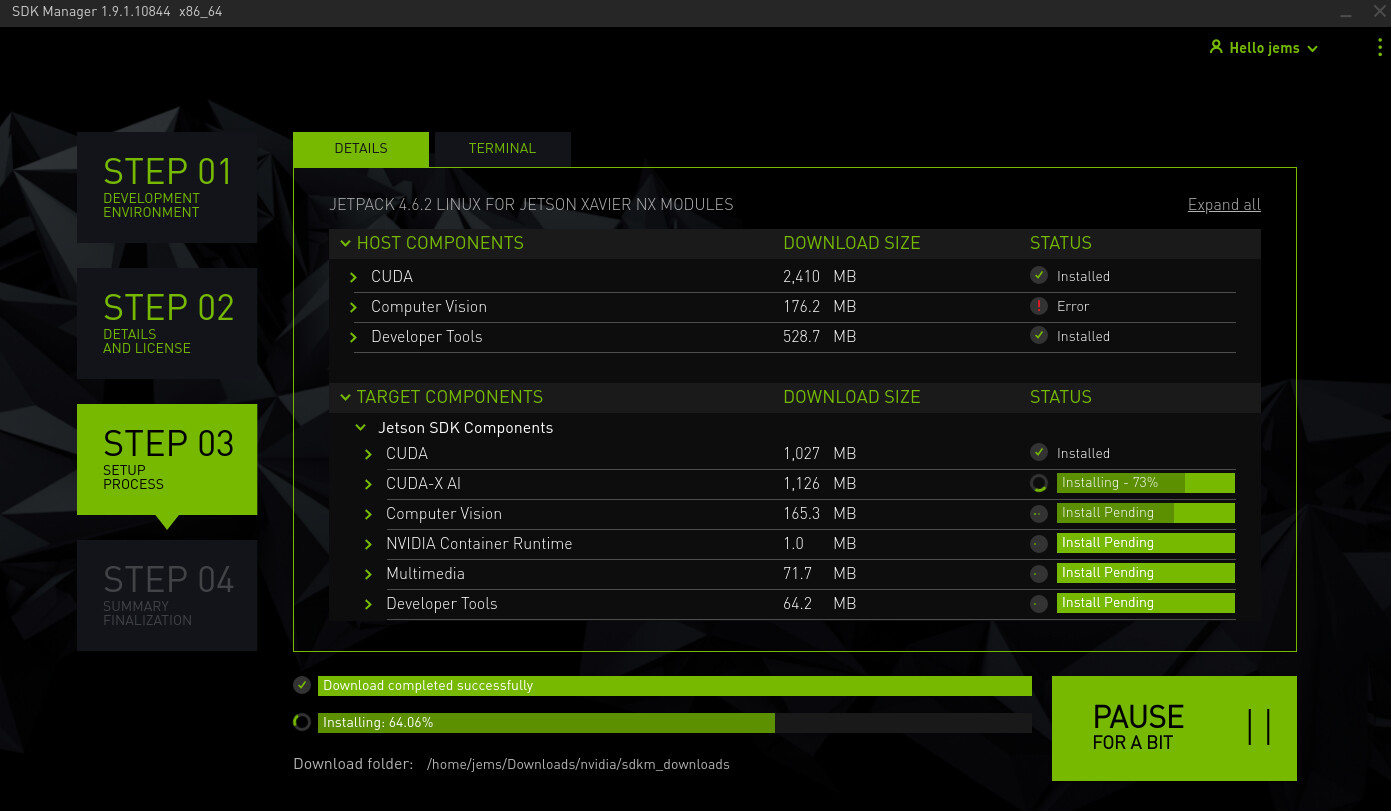
Task: Click the overall Installing 64.06% progress bar
Action: coord(675,723)
